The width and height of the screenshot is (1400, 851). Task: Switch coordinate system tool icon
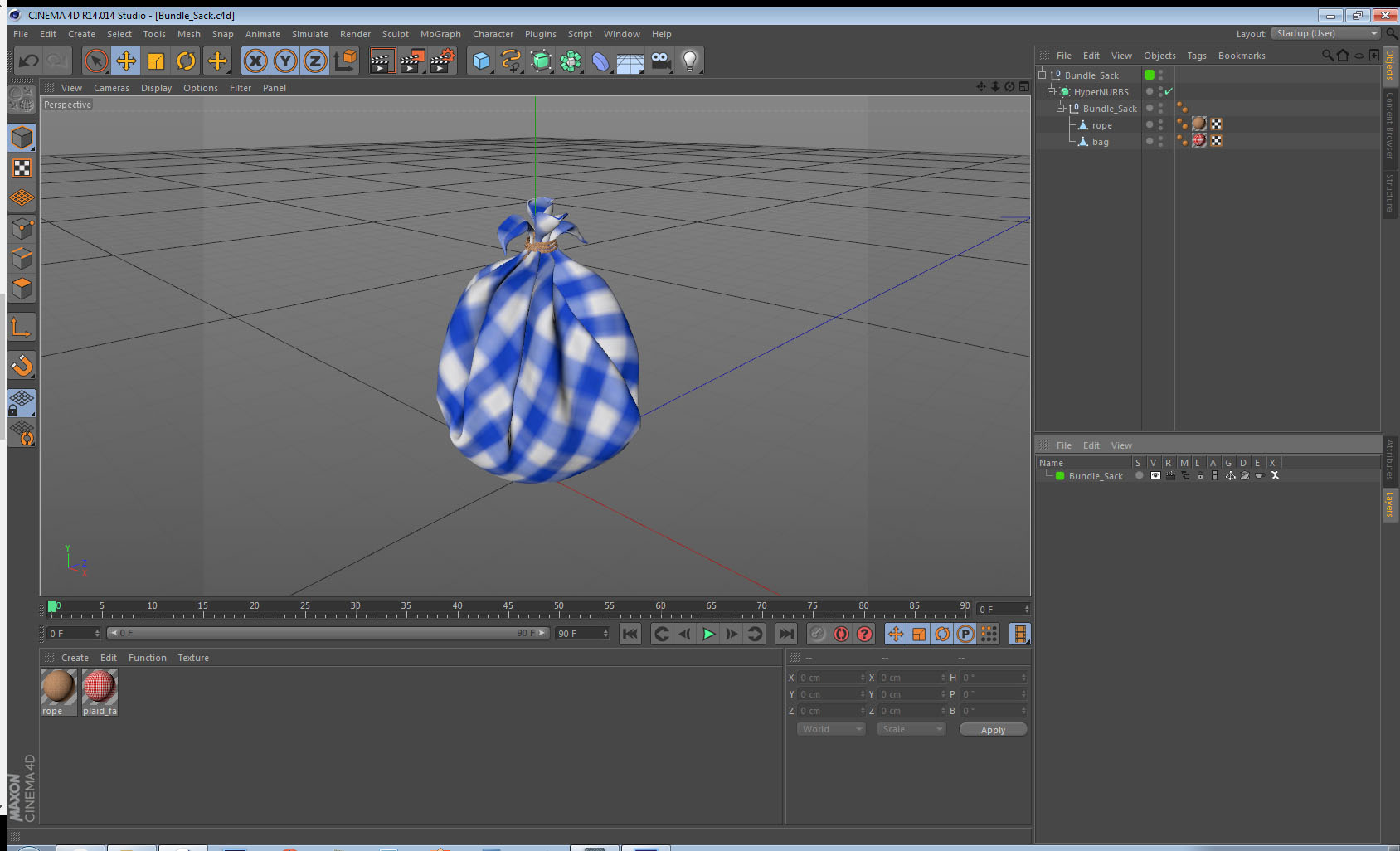(x=345, y=61)
